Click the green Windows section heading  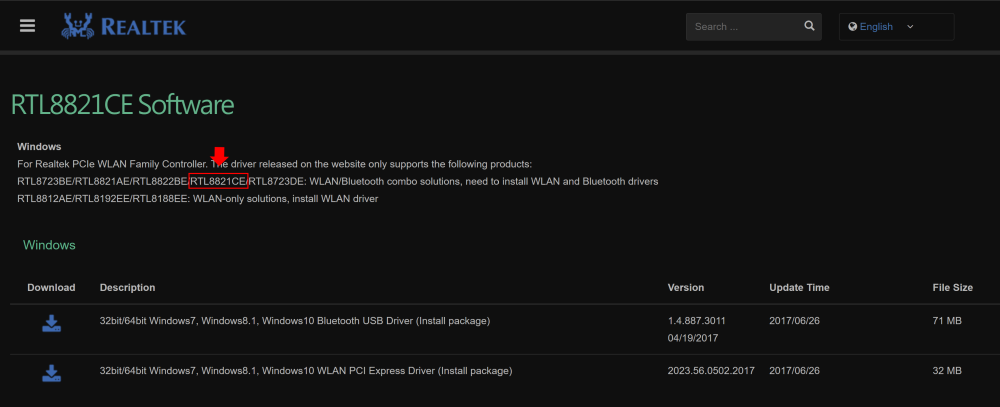coord(49,245)
